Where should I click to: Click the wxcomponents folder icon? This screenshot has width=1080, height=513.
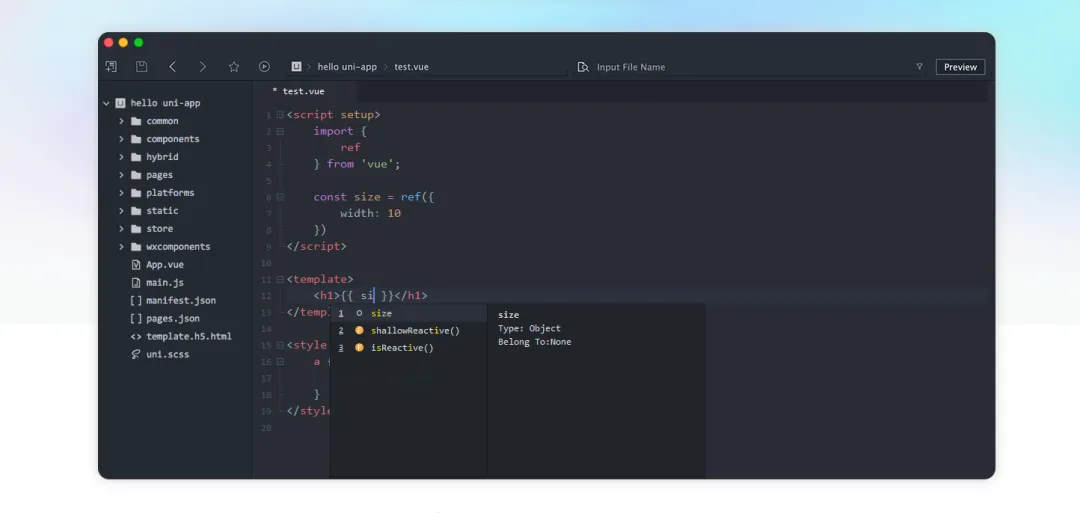coord(136,247)
